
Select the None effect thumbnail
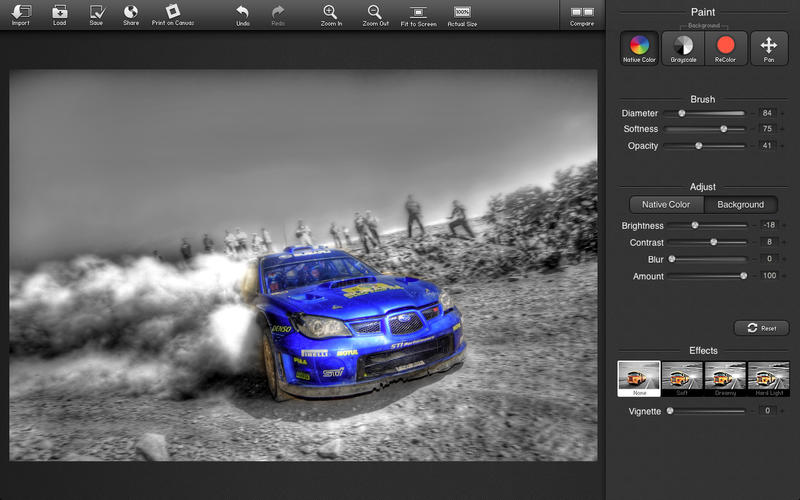639,379
